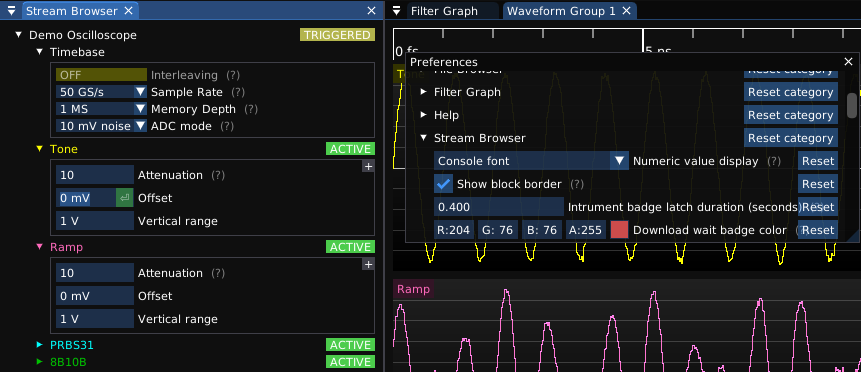Show help for Numeric value display (?)

(x=774, y=161)
